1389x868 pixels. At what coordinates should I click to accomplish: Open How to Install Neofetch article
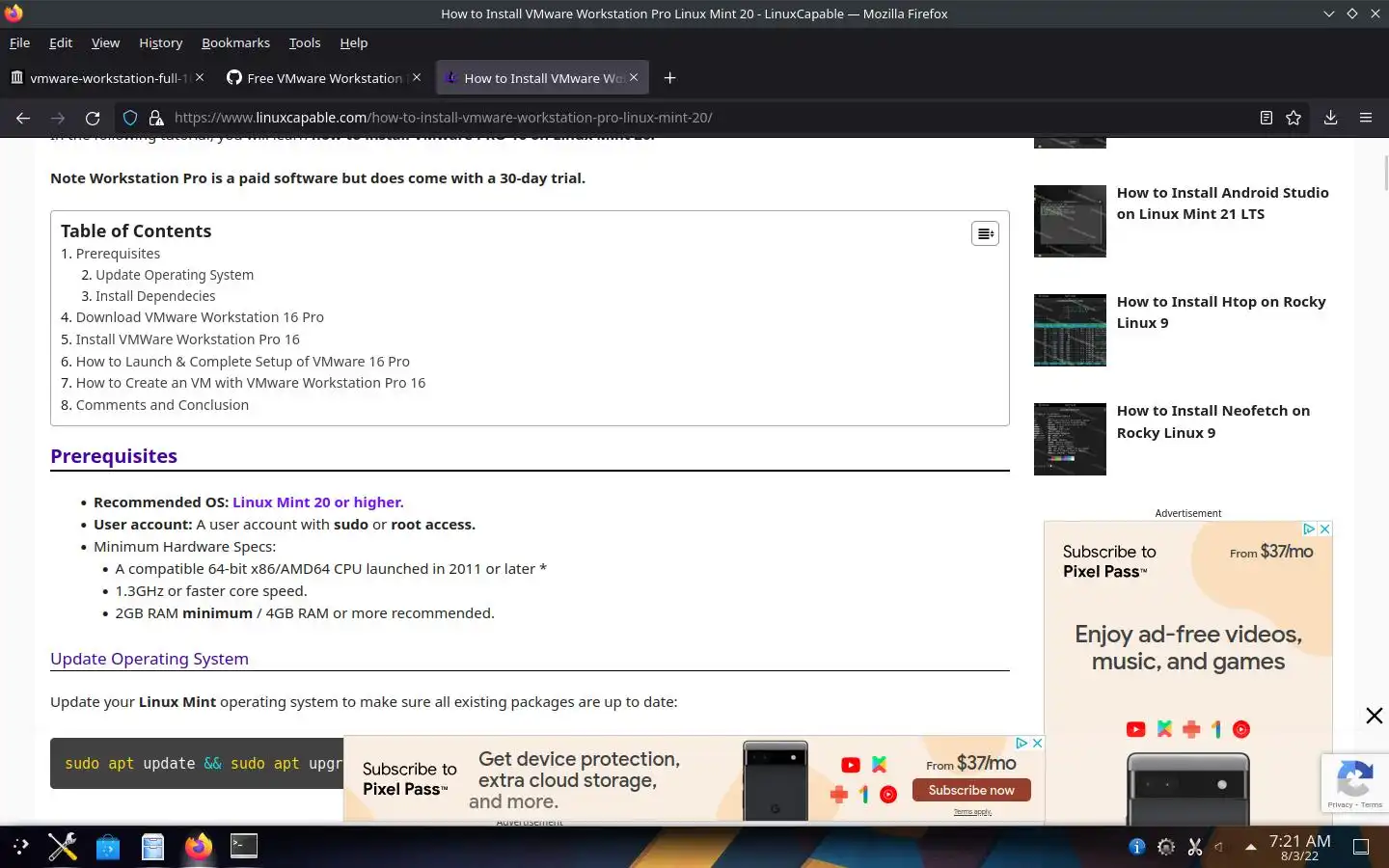pyautogui.click(x=1213, y=421)
